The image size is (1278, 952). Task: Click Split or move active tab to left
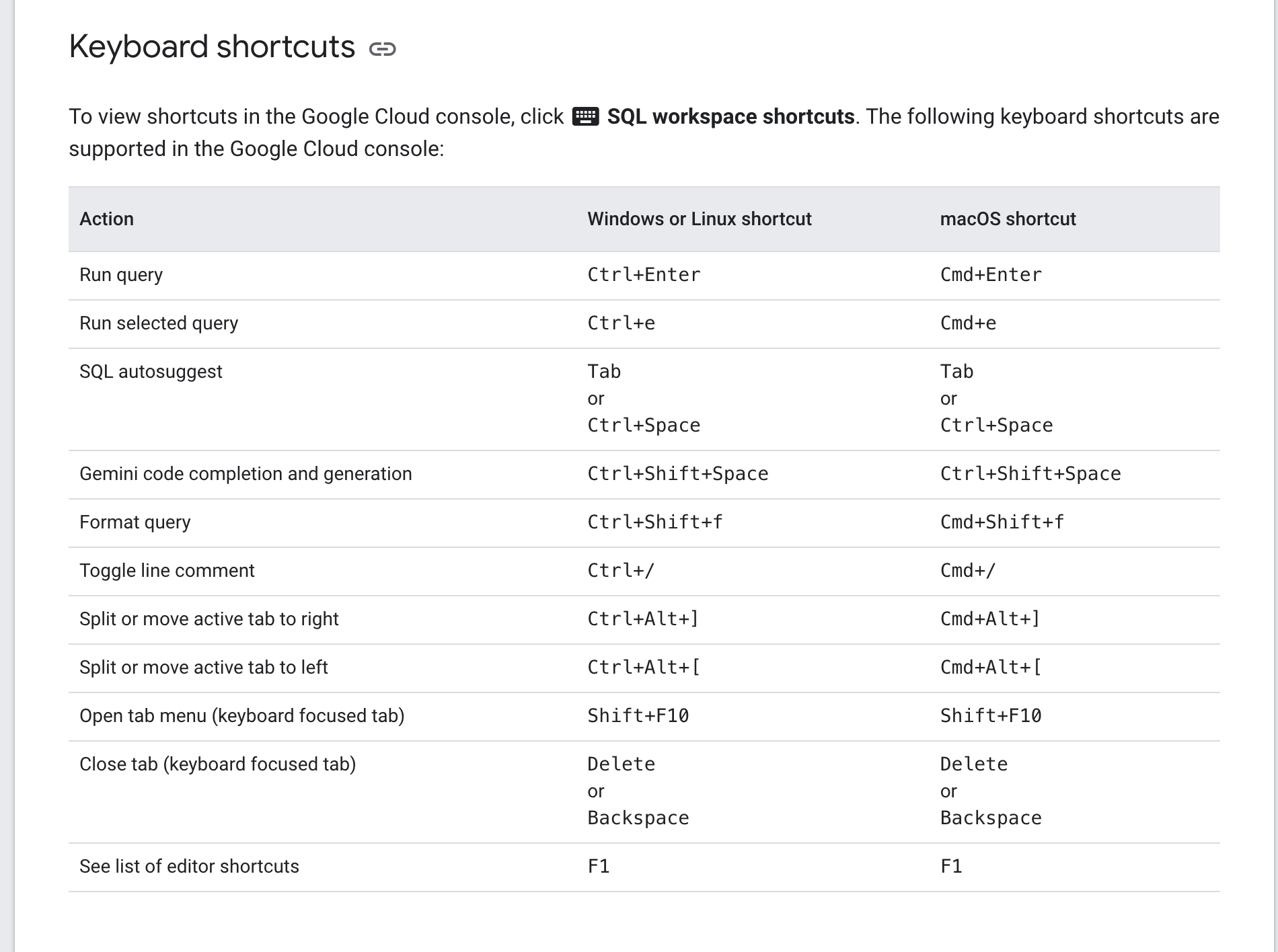click(203, 668)
